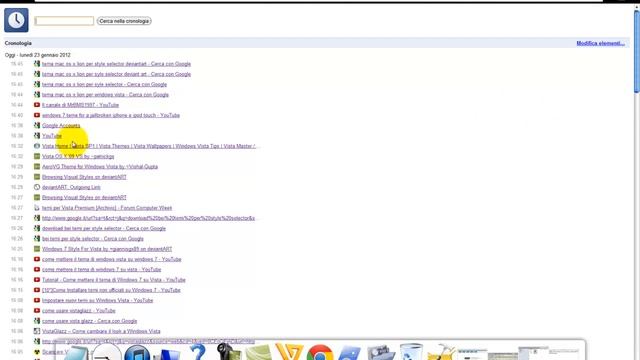Image resolution: width=640 pixels, height=360 pixels.
Task: Open 'come usare vista glazz - Cerca con Google'
Action: [89, 321]
